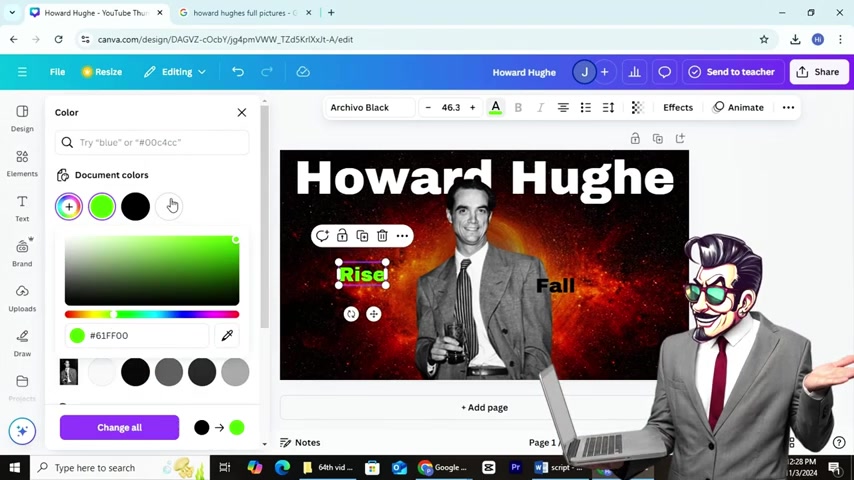Click the Windows Start button
The height and width of the screenshot is (480, 854).
point(15,467)
